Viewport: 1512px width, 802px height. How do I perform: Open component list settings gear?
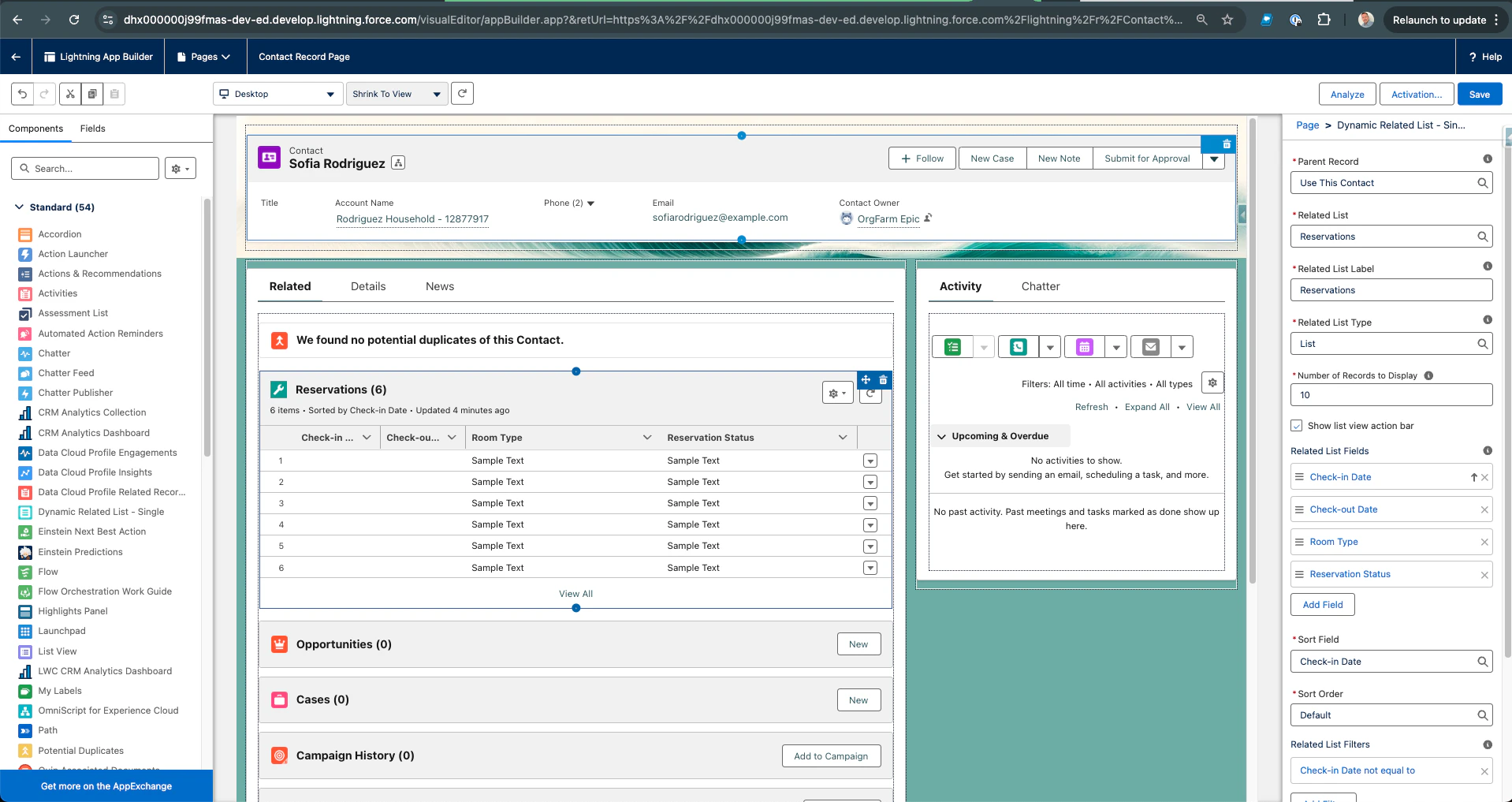click(x=180, y=169)
